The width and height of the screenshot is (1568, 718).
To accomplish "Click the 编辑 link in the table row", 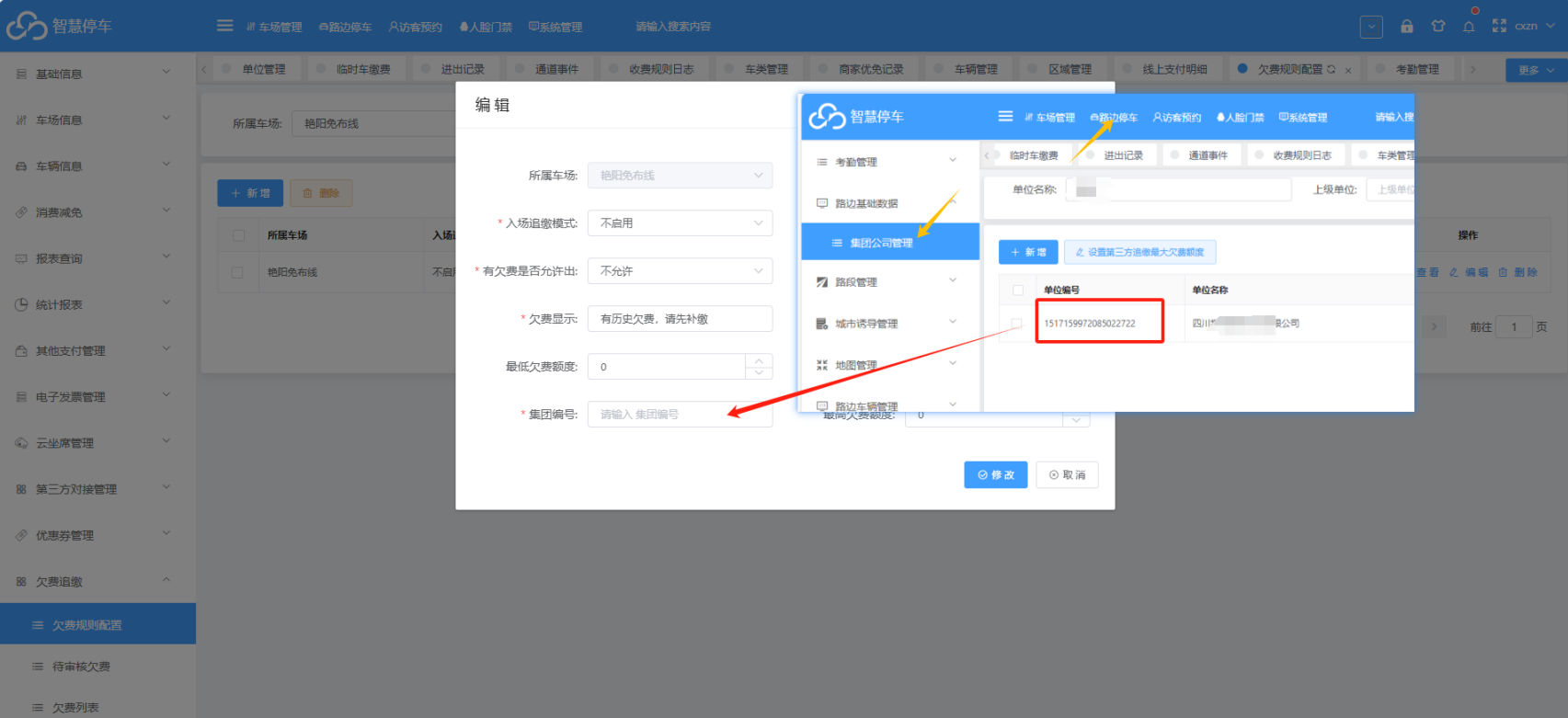I will pyautogui.click(x=1469, y=272).
